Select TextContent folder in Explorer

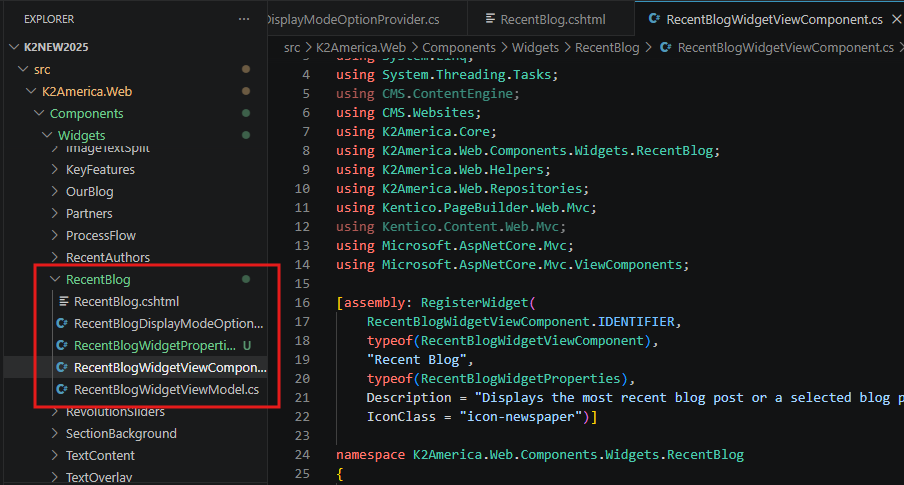click(100, 456)
